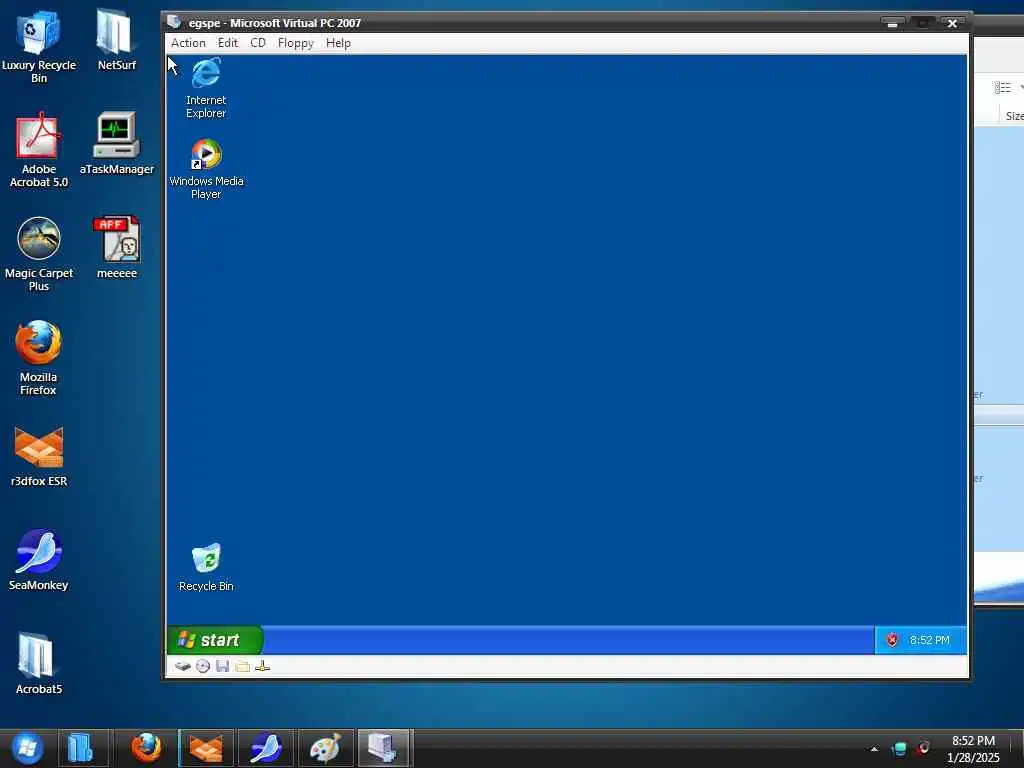Click the XP start button

pos(214,640)
